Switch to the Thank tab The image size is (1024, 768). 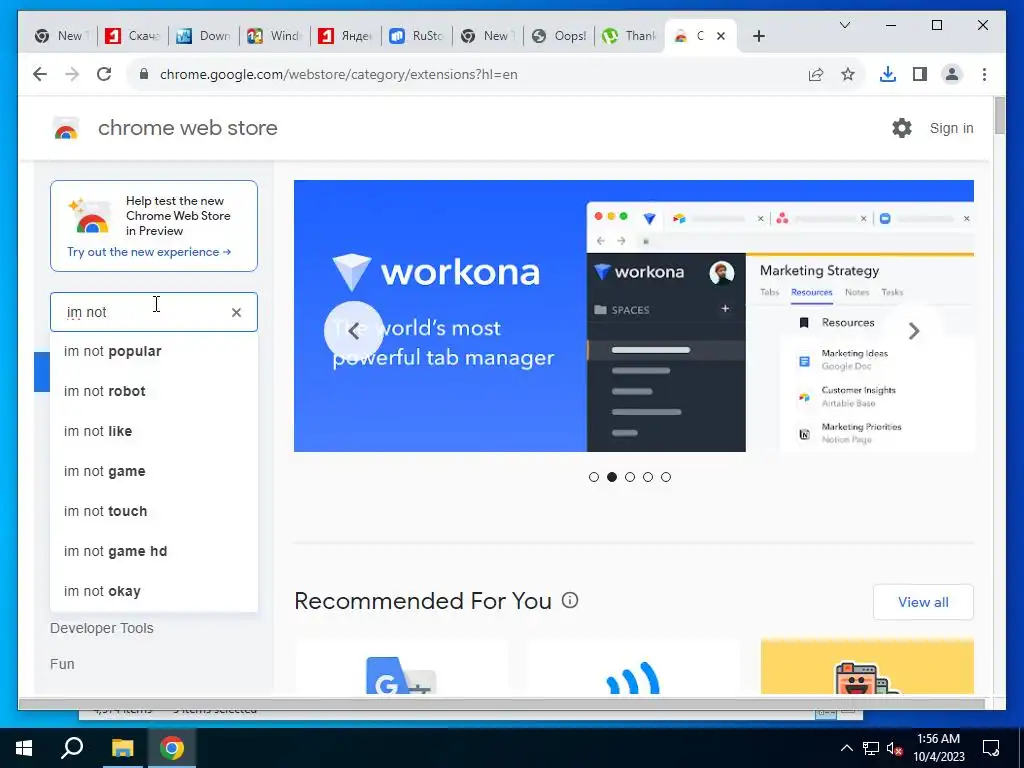coord(630,36)
